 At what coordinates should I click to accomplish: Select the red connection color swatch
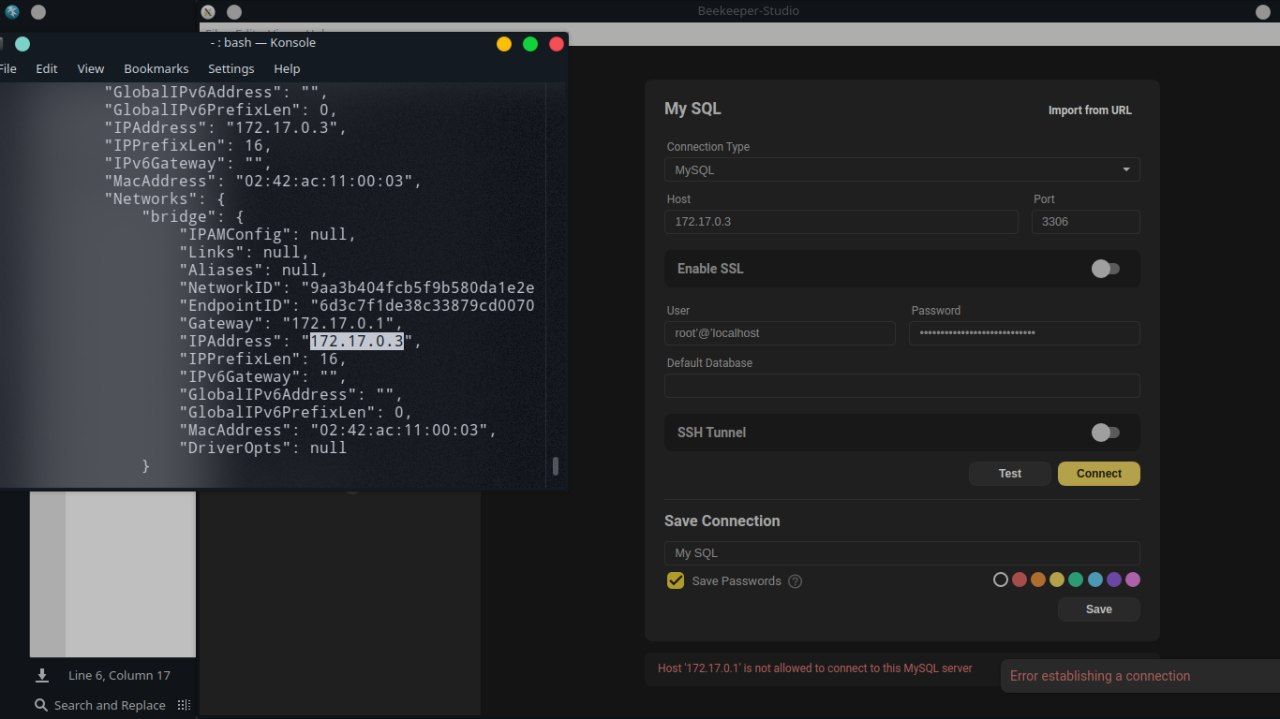[x=1019, y=580]
